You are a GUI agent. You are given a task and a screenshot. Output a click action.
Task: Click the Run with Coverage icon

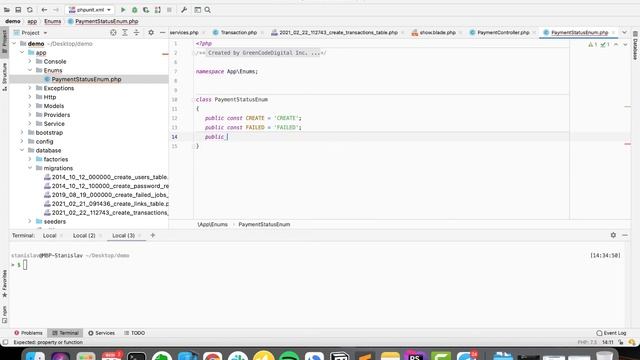coord(146,10)
